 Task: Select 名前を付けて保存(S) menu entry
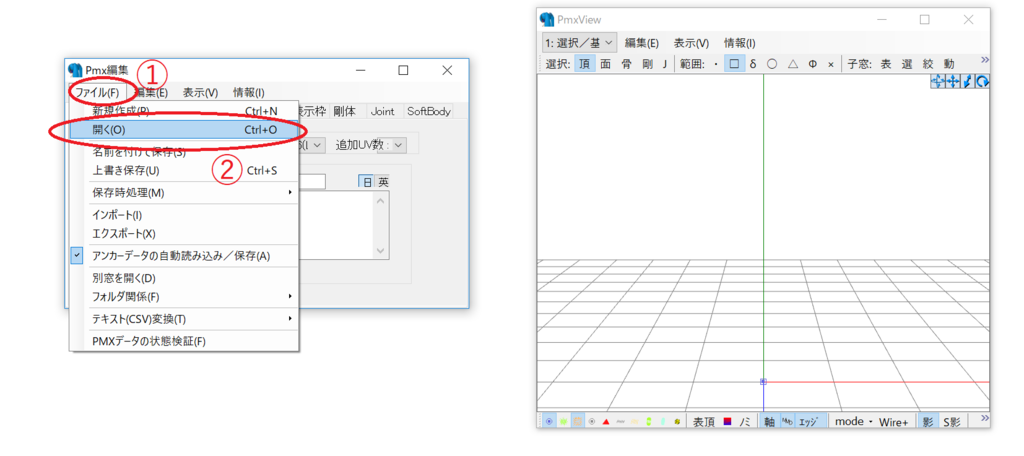point(185,152)
